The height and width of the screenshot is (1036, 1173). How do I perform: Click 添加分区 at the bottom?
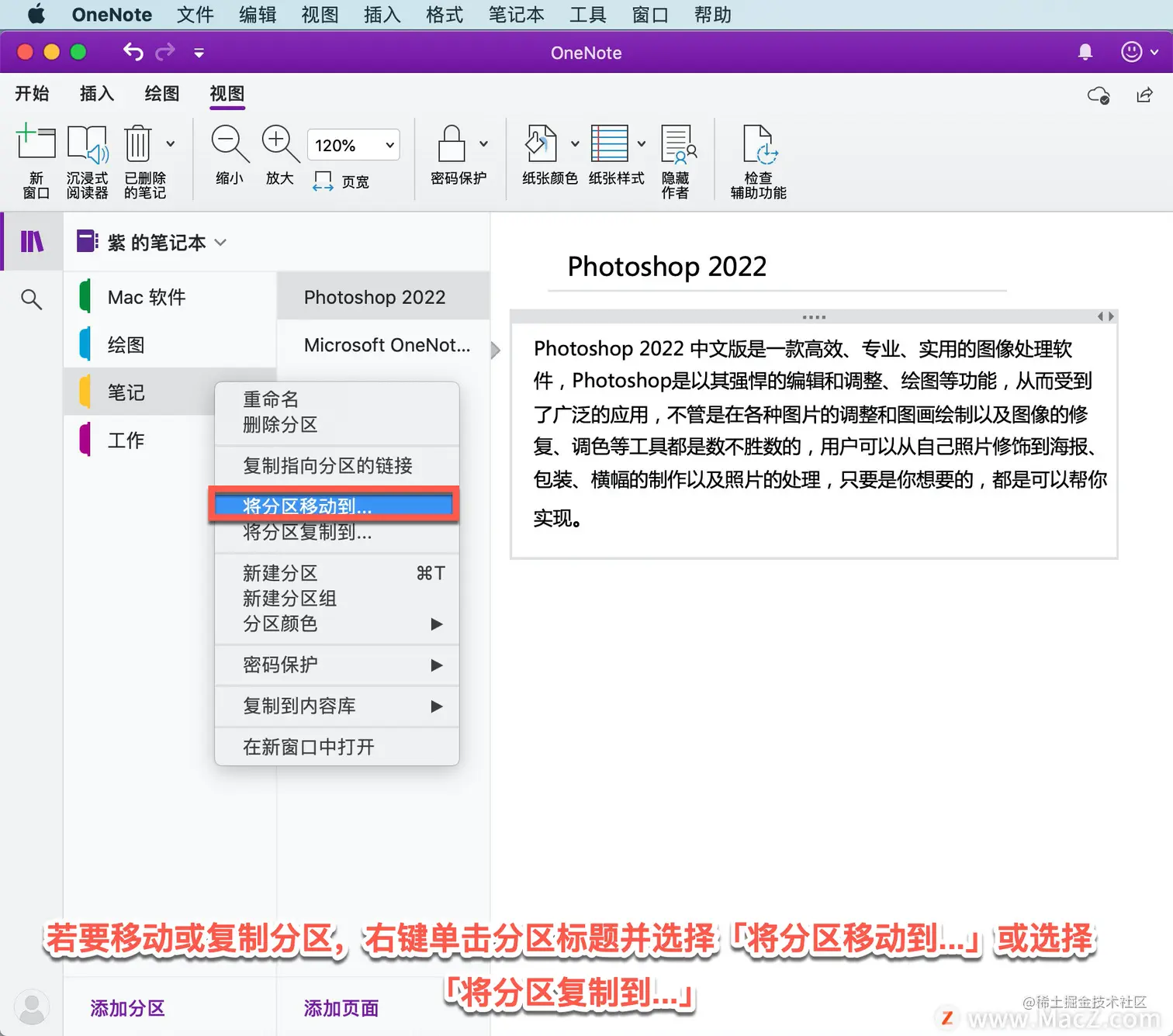128,1008
